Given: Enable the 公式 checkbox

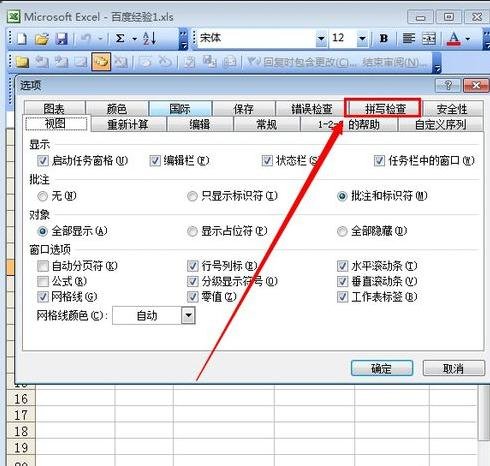Looking at the screenshot, I should click(x=43, y=281).
